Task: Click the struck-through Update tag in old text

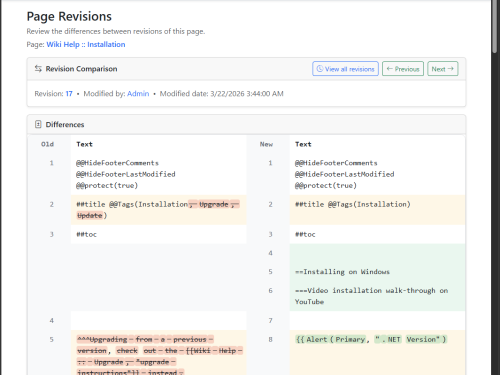Action: coord(90,216)
